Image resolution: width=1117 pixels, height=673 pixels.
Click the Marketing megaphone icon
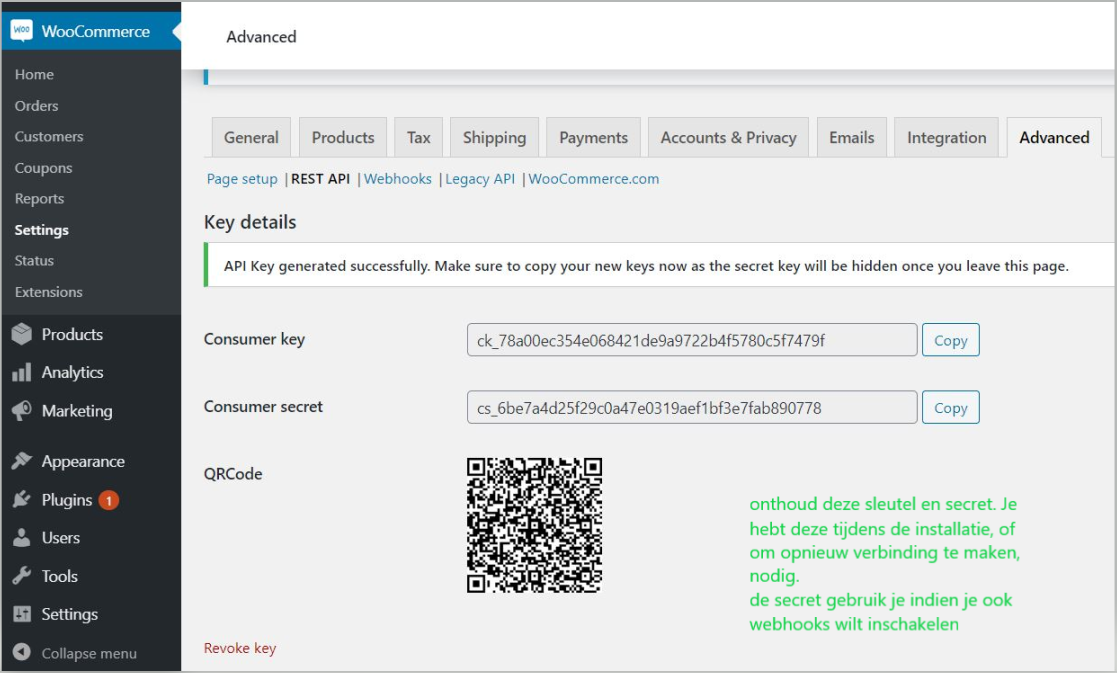(x=22, y=410)
